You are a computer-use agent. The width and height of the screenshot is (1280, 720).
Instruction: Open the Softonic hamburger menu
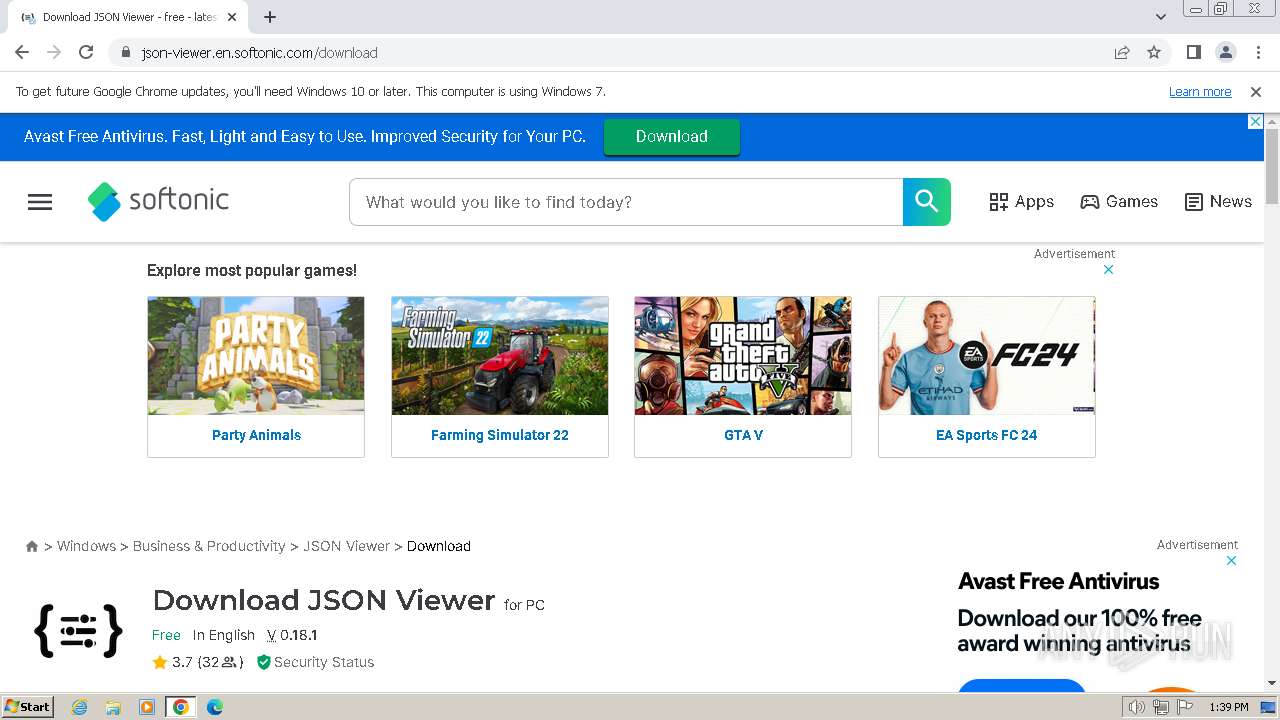point(40,202)
